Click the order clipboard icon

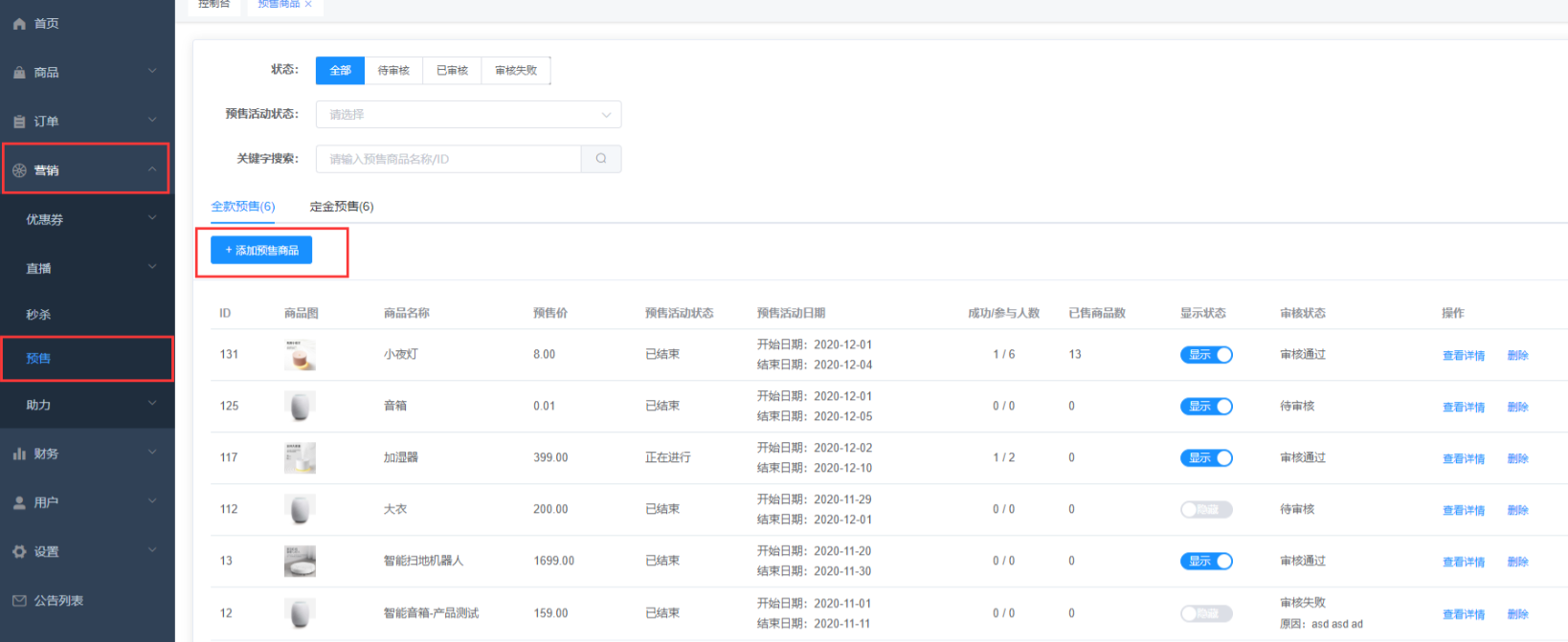pyautogui.click(x=19, y=122)
